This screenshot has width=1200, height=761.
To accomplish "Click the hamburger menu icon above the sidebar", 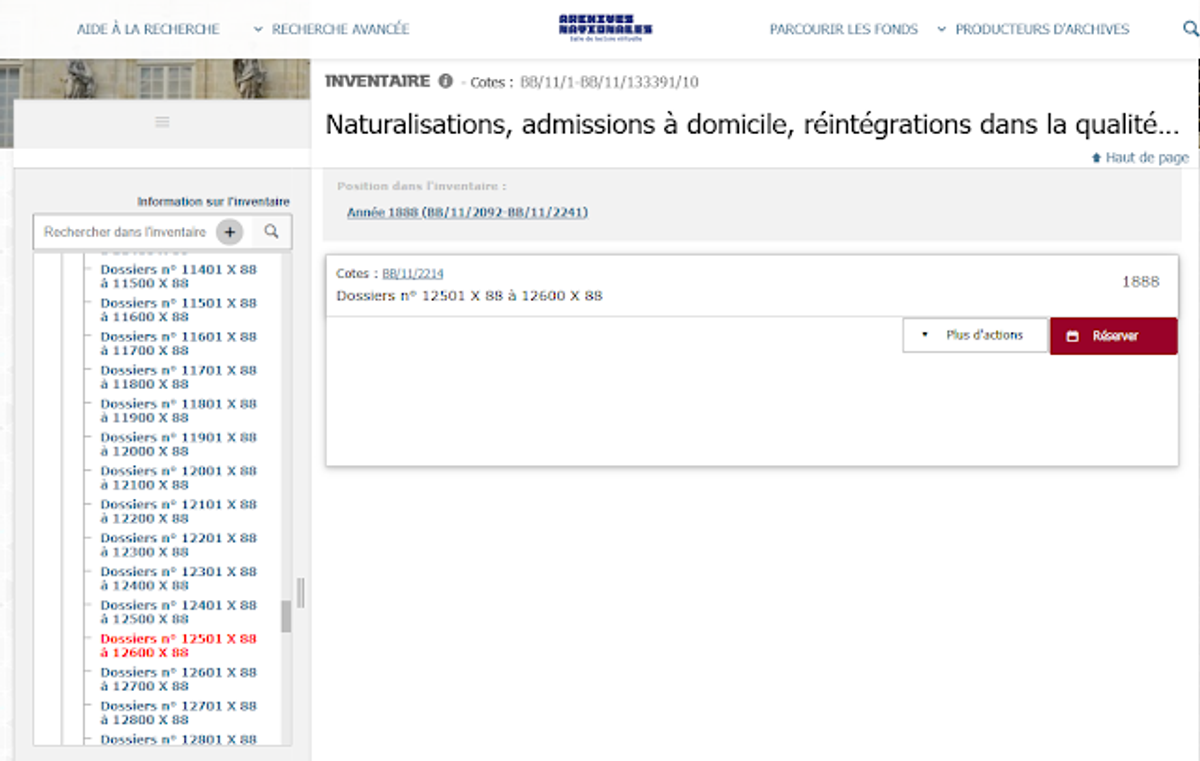I will pyautogui.click(x=162, y=122).
